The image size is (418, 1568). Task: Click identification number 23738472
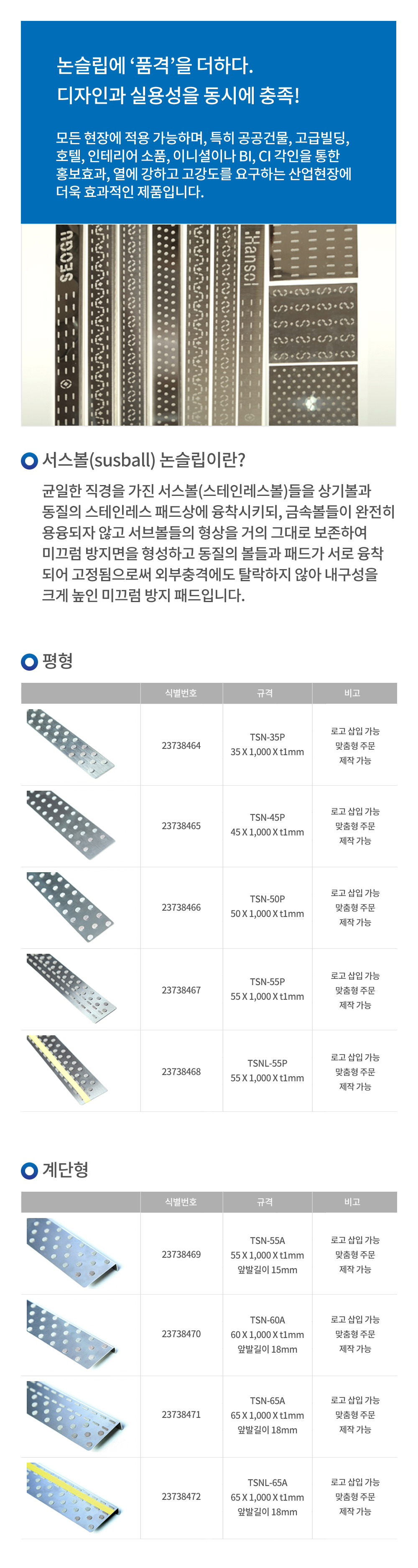click(x=181, y=1496)
